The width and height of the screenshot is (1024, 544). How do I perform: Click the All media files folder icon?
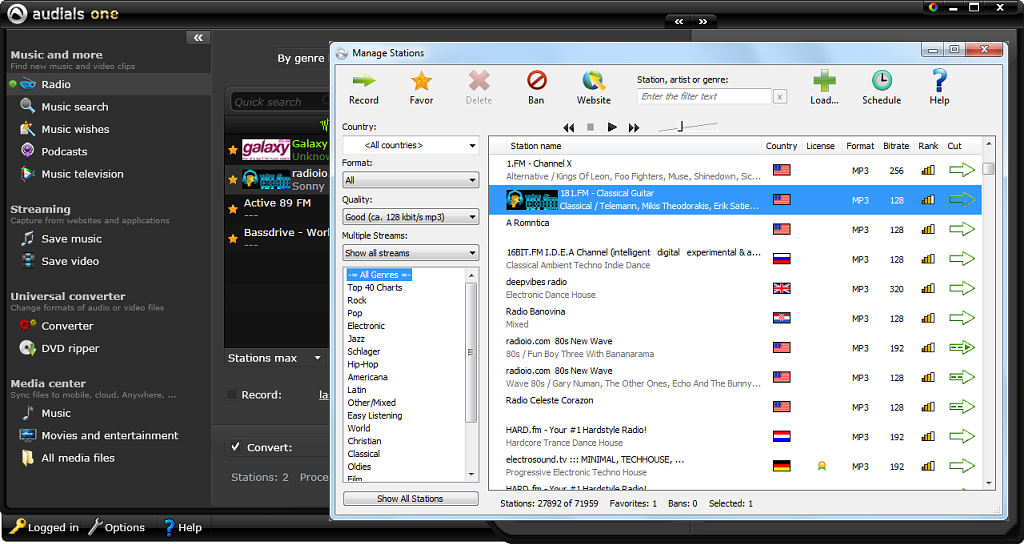tap(27, 457)
